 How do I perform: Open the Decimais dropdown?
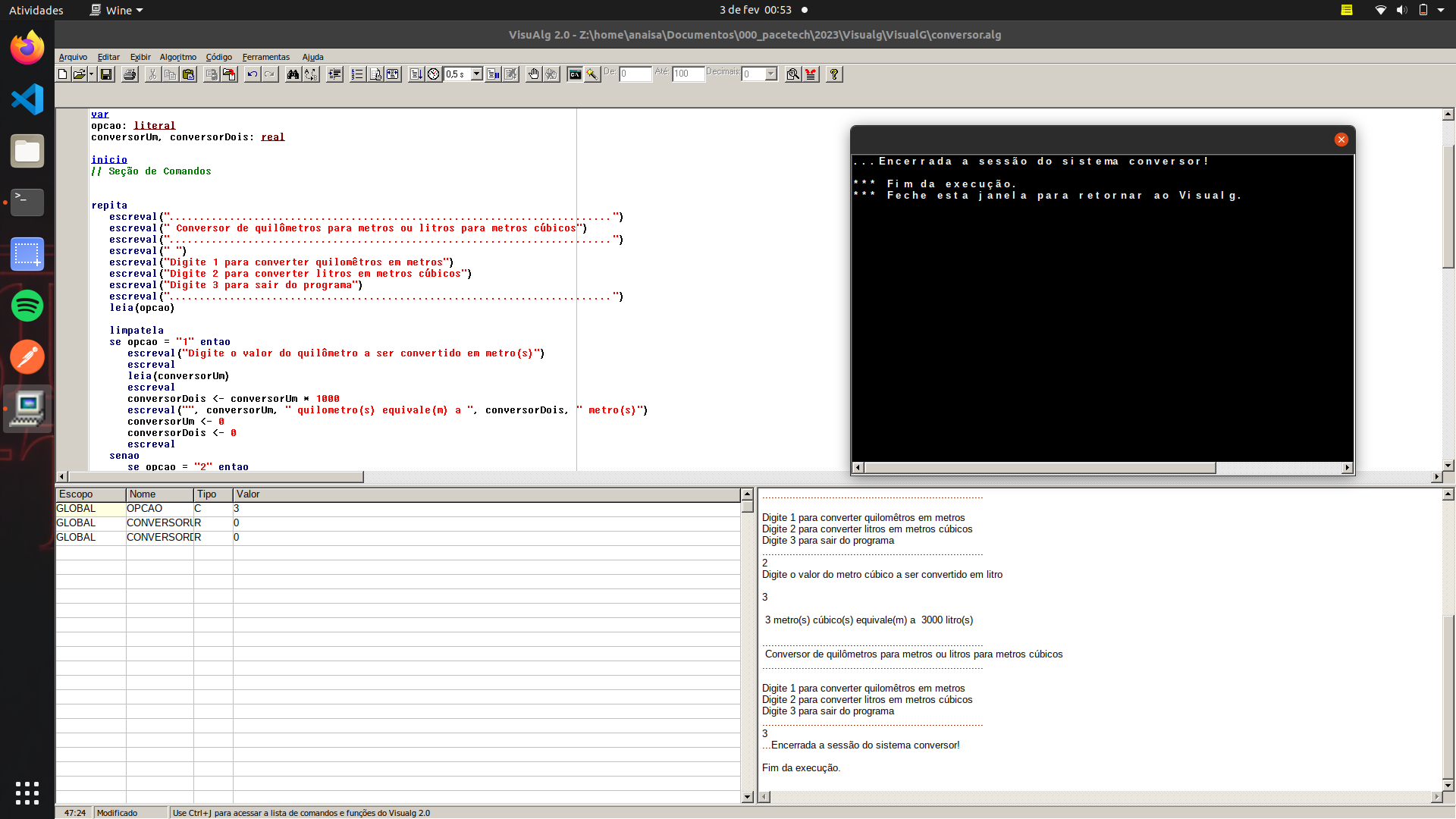(770, 74)
